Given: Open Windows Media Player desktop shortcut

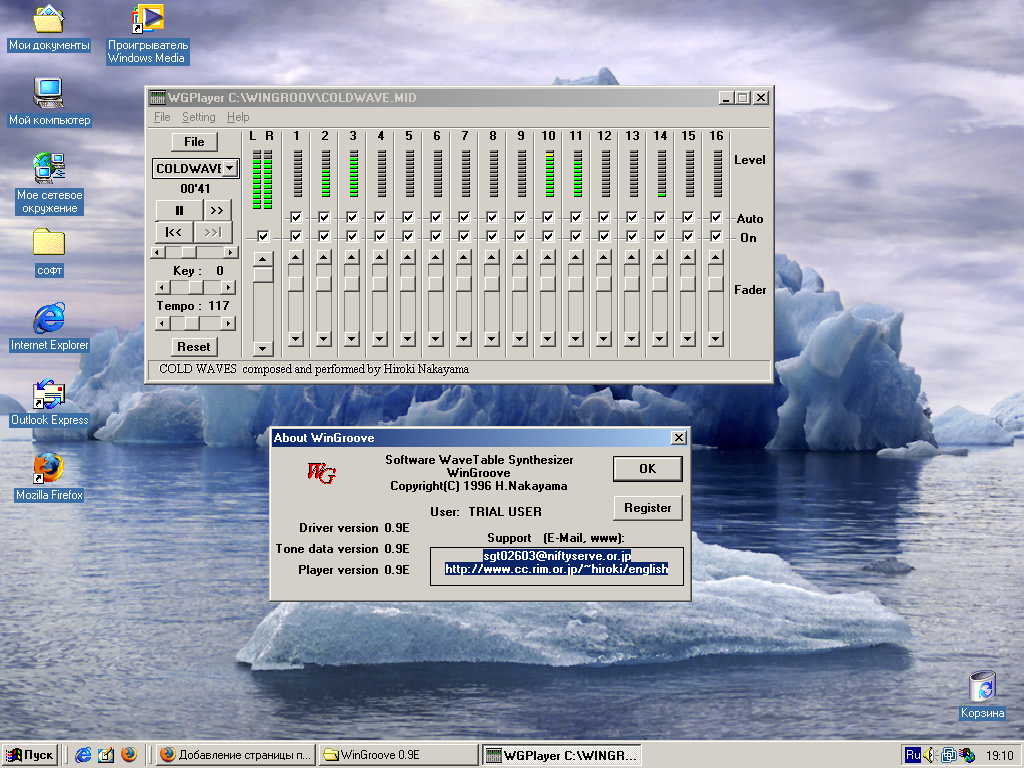Looking at the screenshot, I should coord(148,20).
